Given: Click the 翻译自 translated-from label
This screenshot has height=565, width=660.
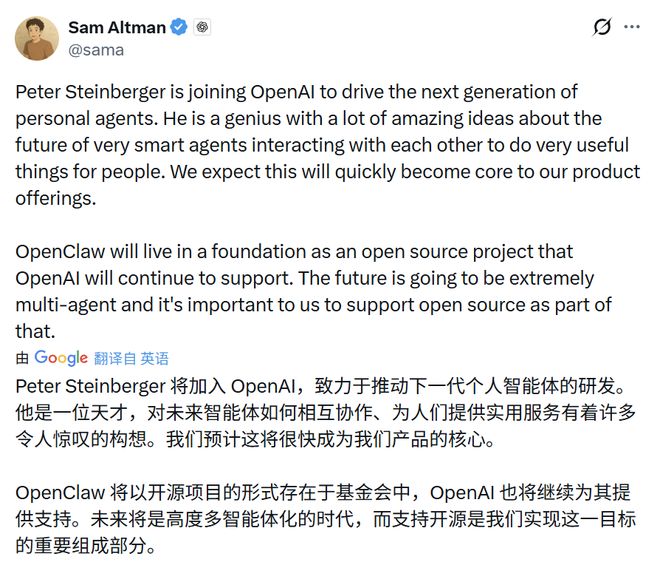Looking at the screenshot, I should 115,358.
